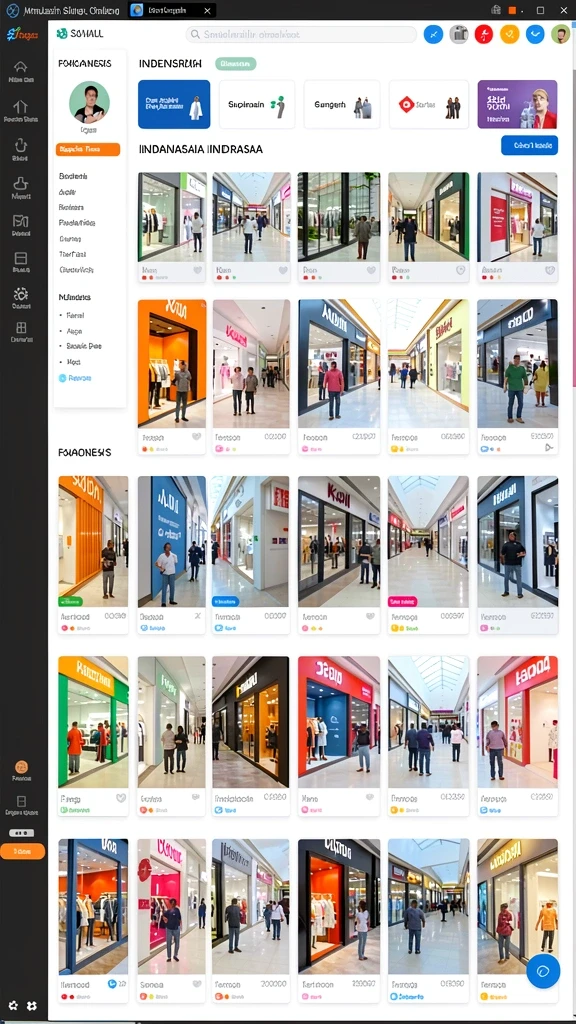The height and width of the screenshot is (1024, 576).
Task: Open the user avatar in the header
Action: 560,34
